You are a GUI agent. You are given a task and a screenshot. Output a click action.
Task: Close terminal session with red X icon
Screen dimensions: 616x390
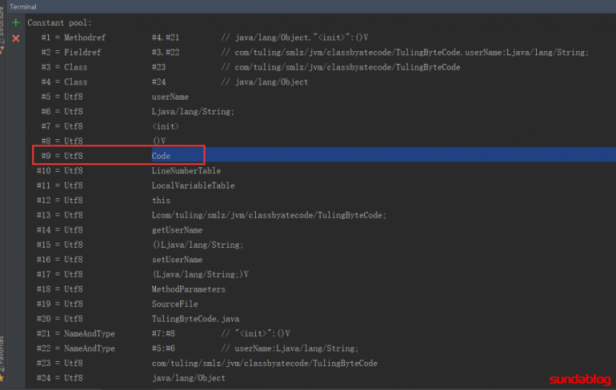pyautogui.click(x=16, y=38)
